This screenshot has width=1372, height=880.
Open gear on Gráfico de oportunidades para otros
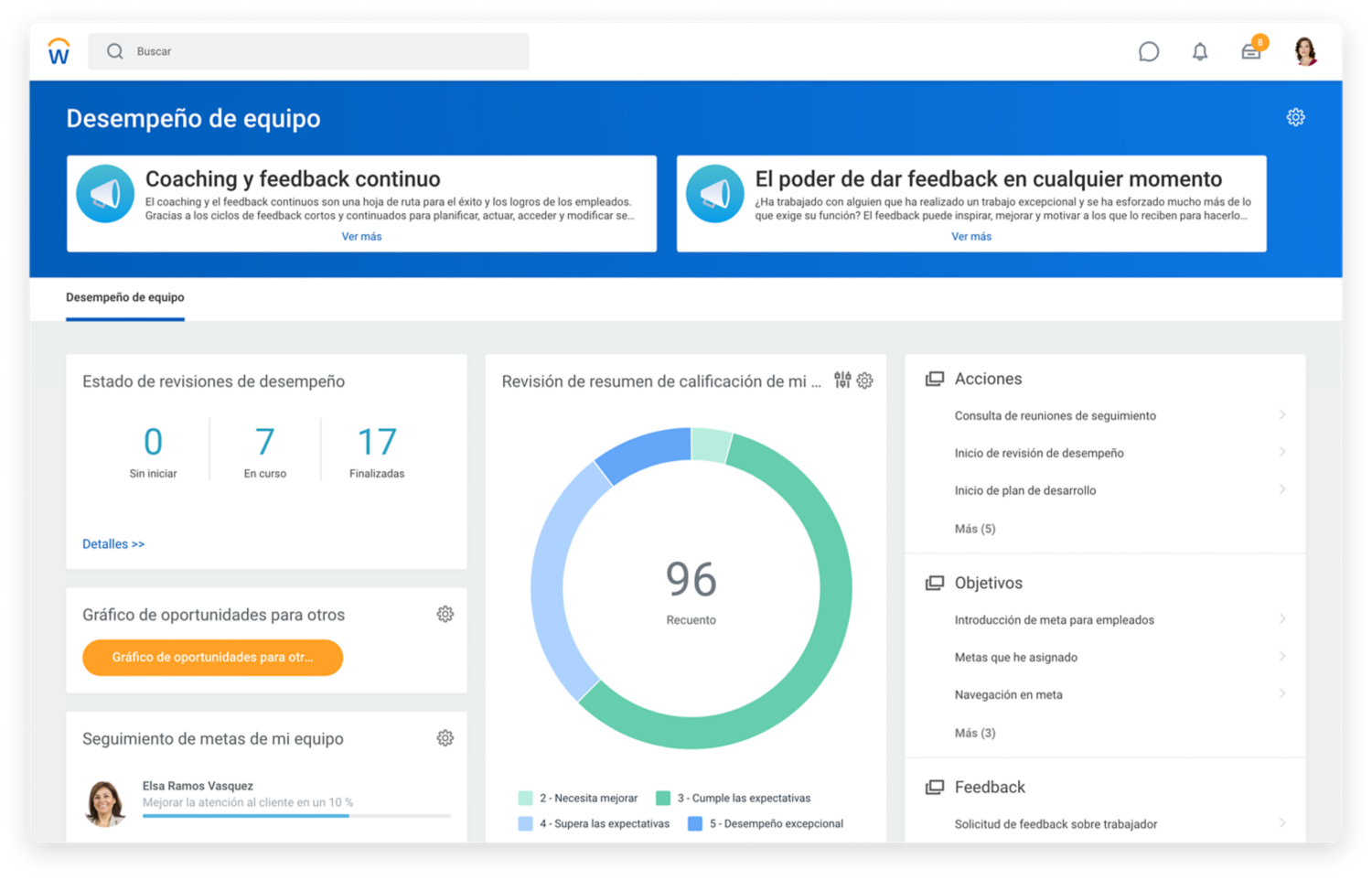click(x=445, y=614)
